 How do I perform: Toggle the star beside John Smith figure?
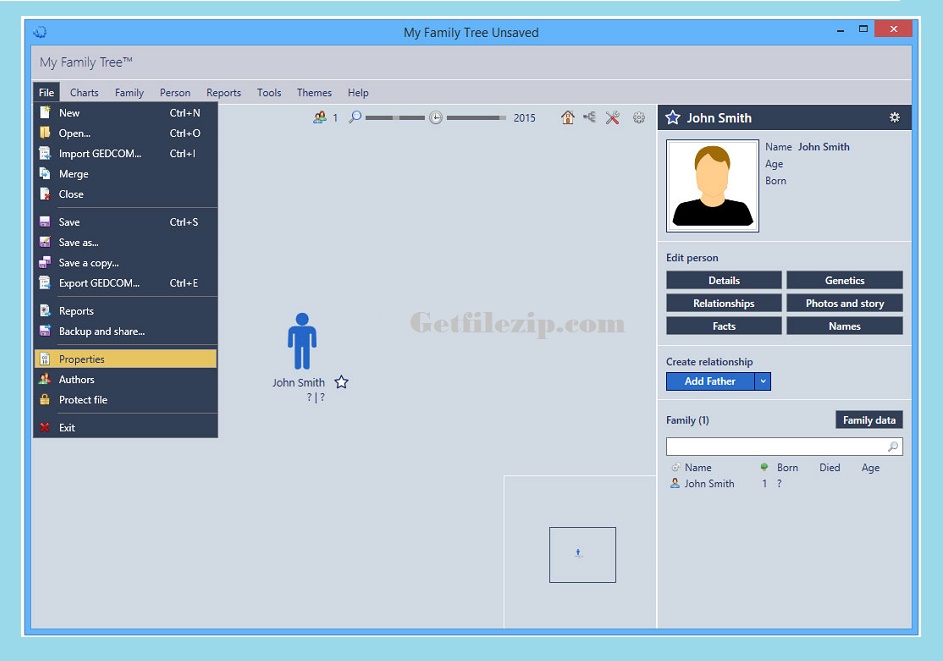pyautogui.click(x=342, y=382)
